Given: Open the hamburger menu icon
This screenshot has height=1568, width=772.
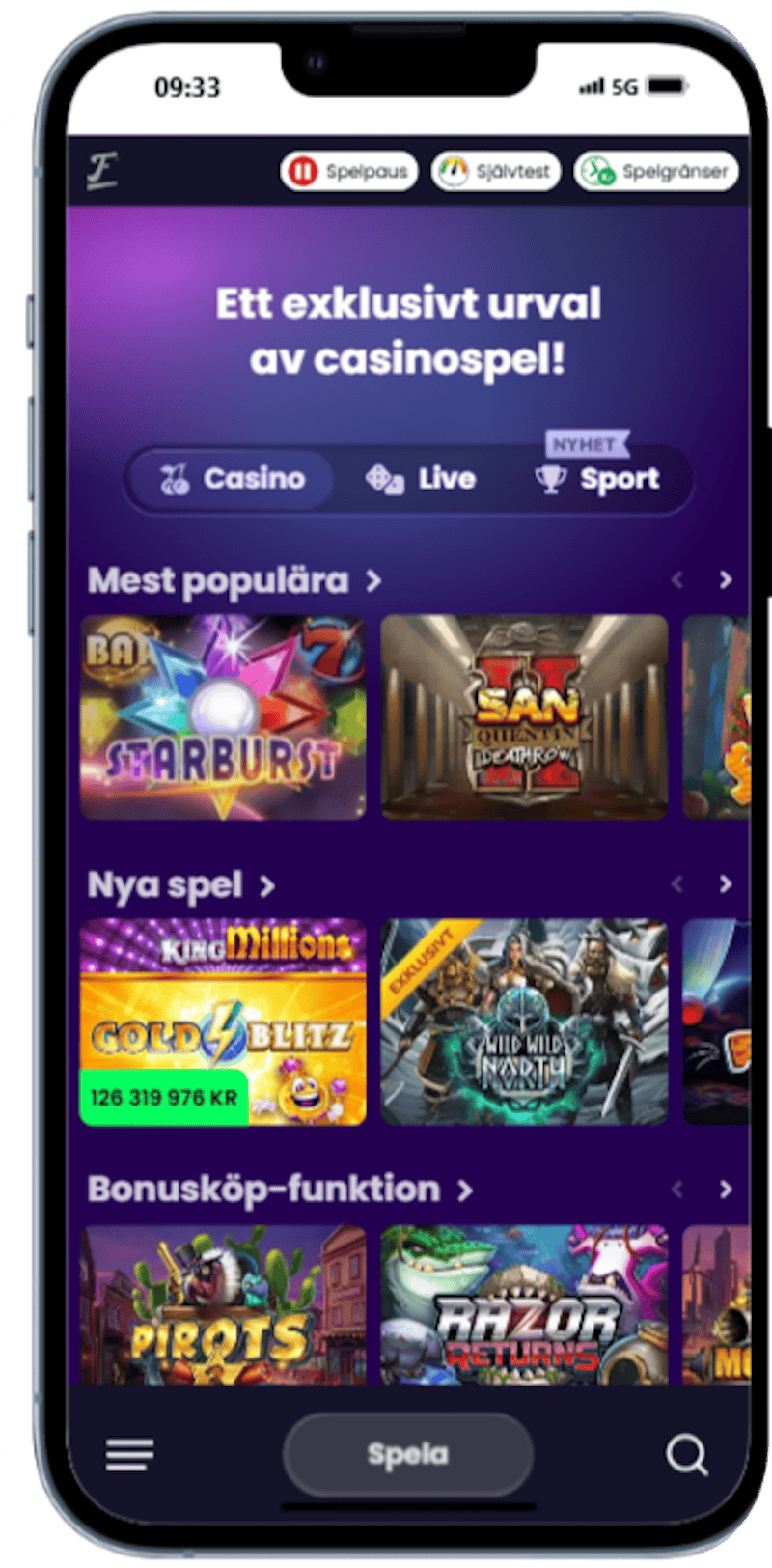Looking at the screenshot, I should pyautogui.click(x=130, y=1454).
